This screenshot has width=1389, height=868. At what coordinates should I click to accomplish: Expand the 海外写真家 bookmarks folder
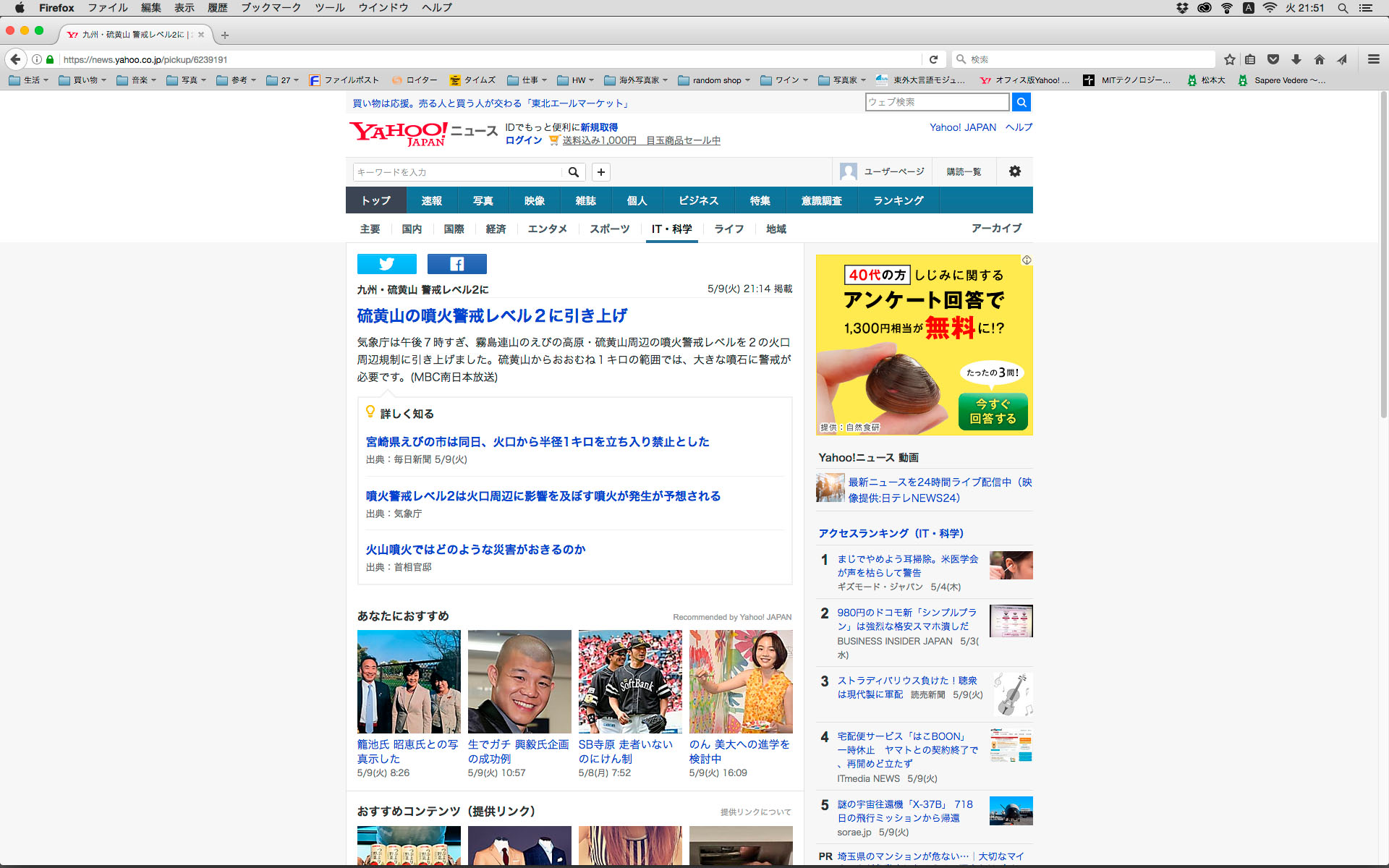click(636, 80)
